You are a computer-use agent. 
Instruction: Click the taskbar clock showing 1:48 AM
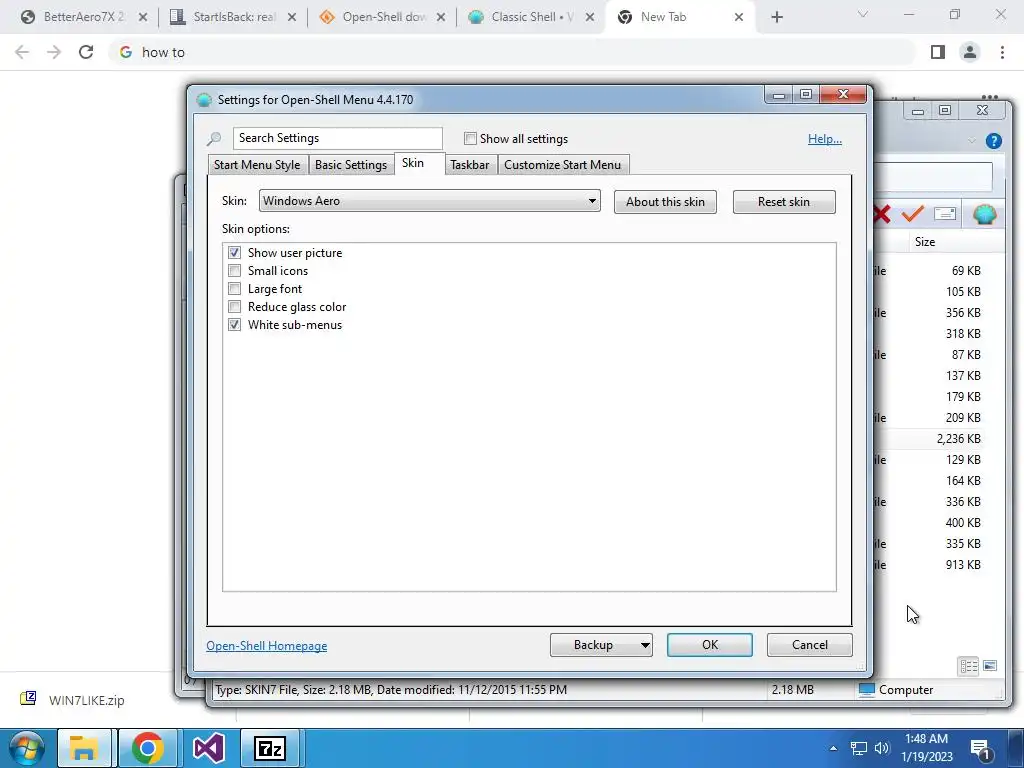[x=926, y=748]
